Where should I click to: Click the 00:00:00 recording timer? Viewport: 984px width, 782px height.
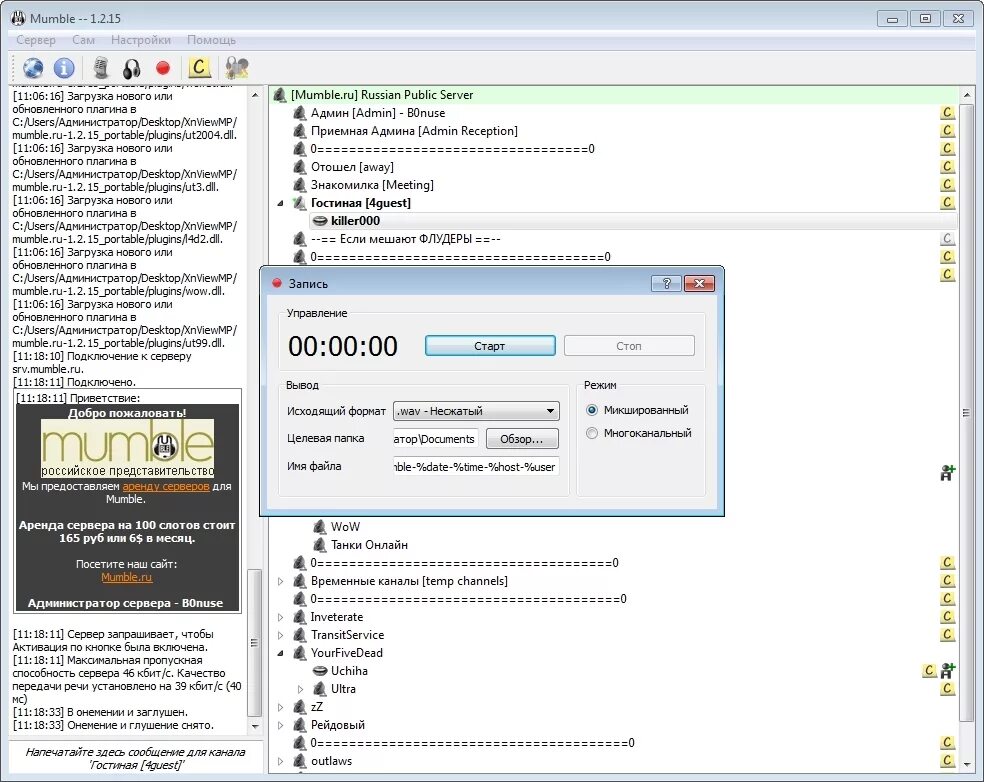click(343, 346)
